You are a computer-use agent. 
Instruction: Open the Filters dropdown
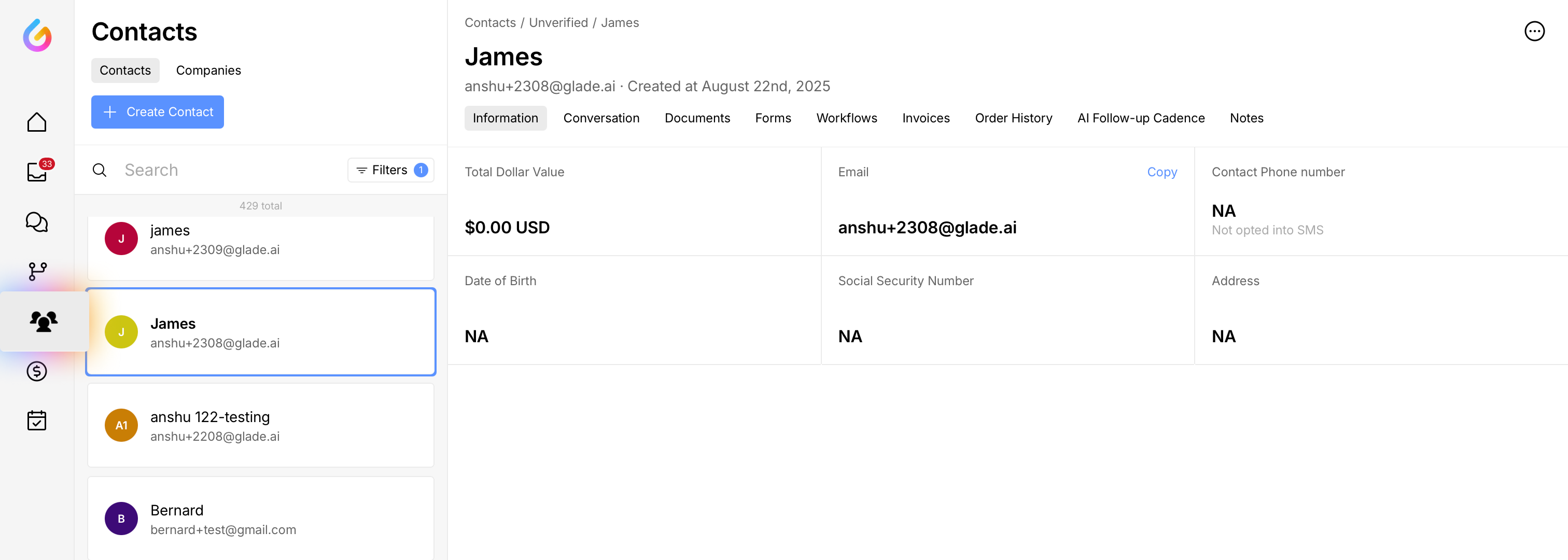pyautogui.click(x=391, y=170)
